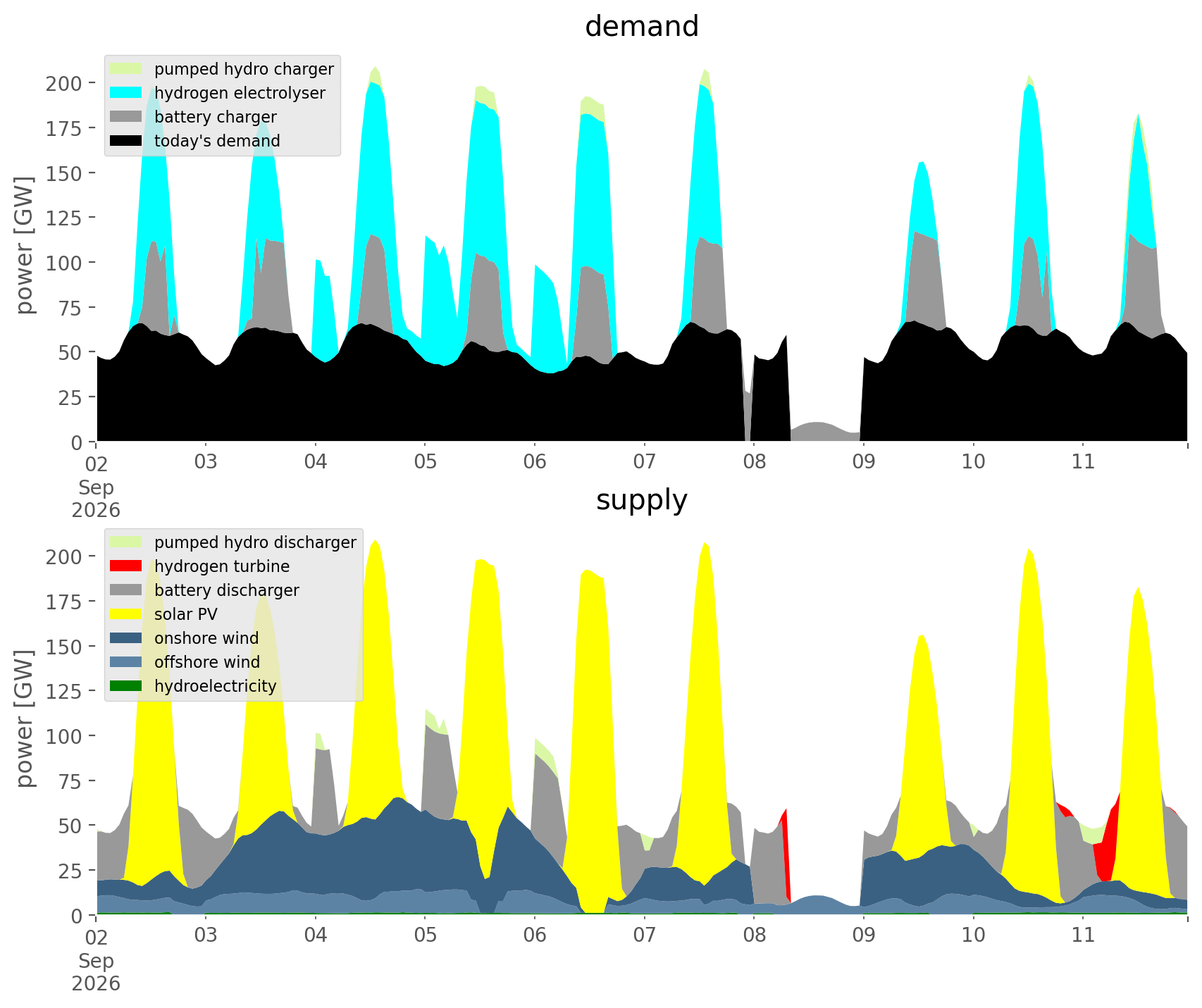1202x1008 pixels.
Task: Click the pumped hydro charger legend swatch
Action: [126, 69]
